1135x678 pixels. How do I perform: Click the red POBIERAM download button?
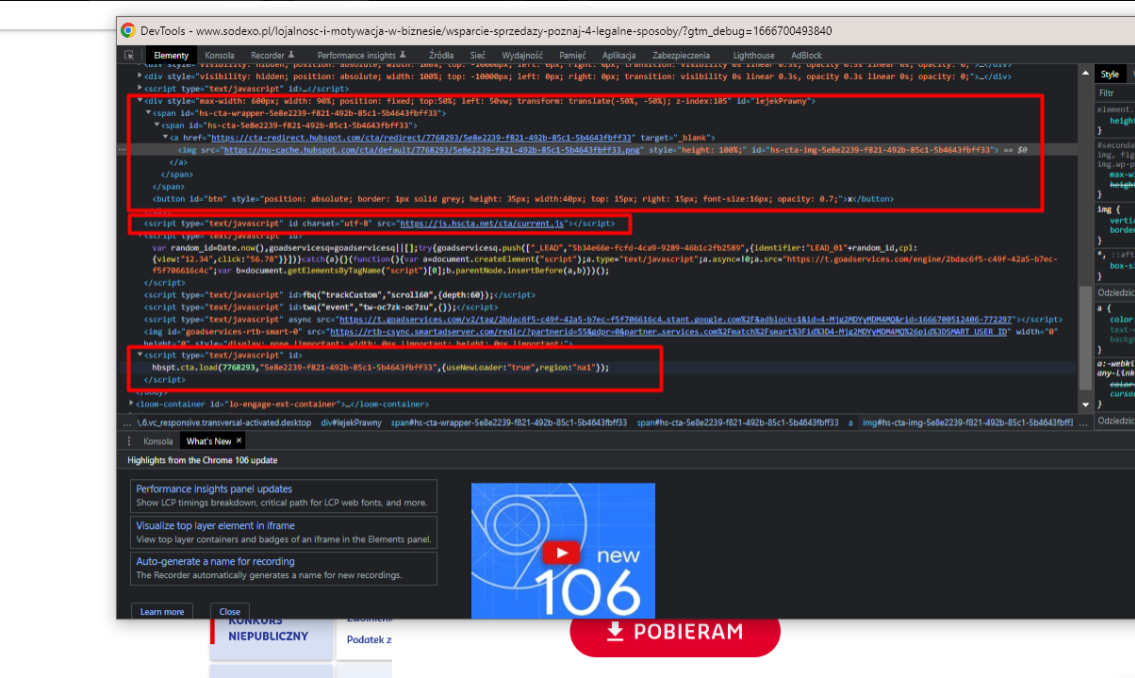(675, 634)
